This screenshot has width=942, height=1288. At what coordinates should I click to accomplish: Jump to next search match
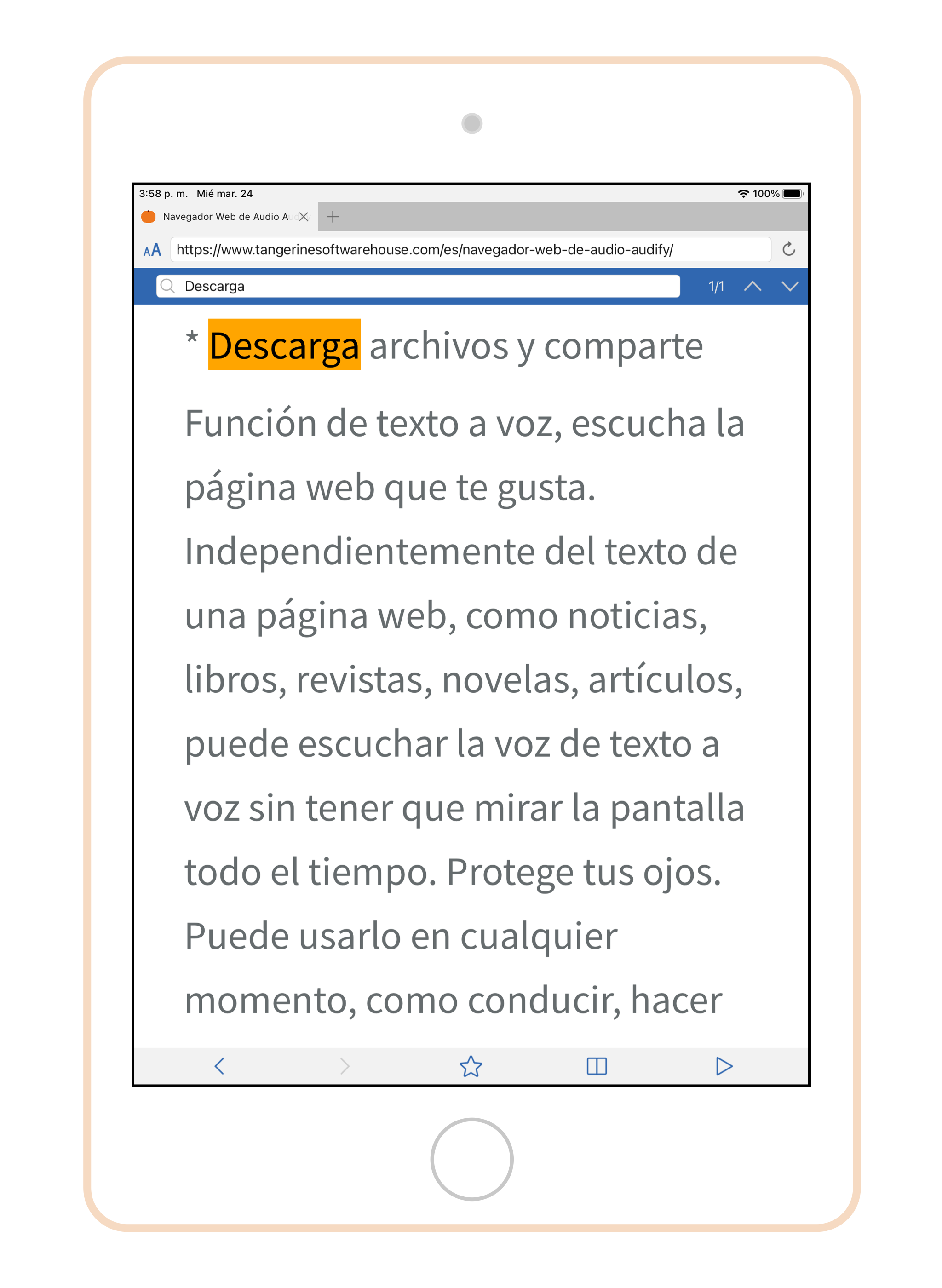(x=790, y=286)
